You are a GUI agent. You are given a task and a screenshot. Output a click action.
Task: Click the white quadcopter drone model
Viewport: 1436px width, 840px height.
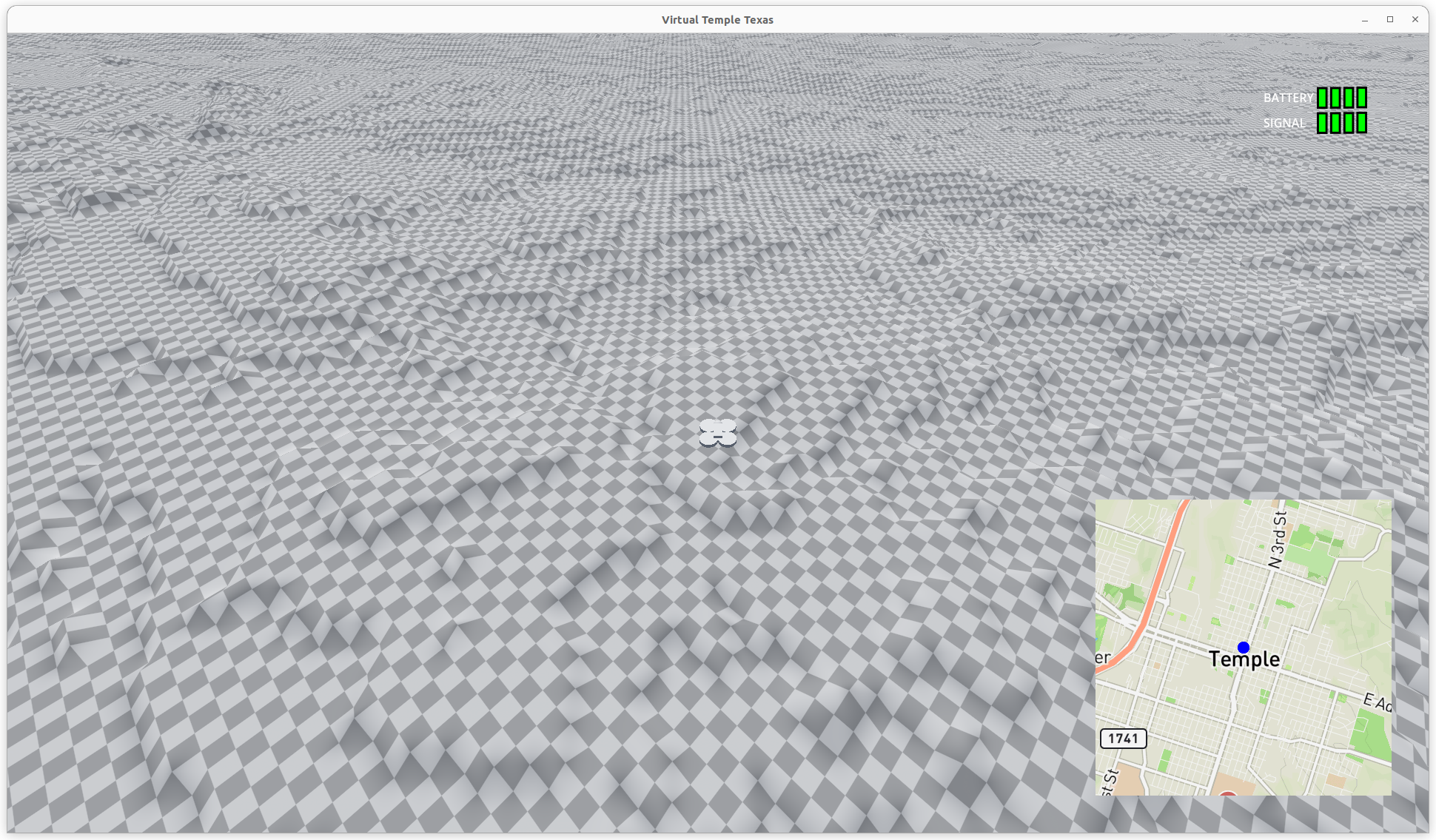click(717, 434)
